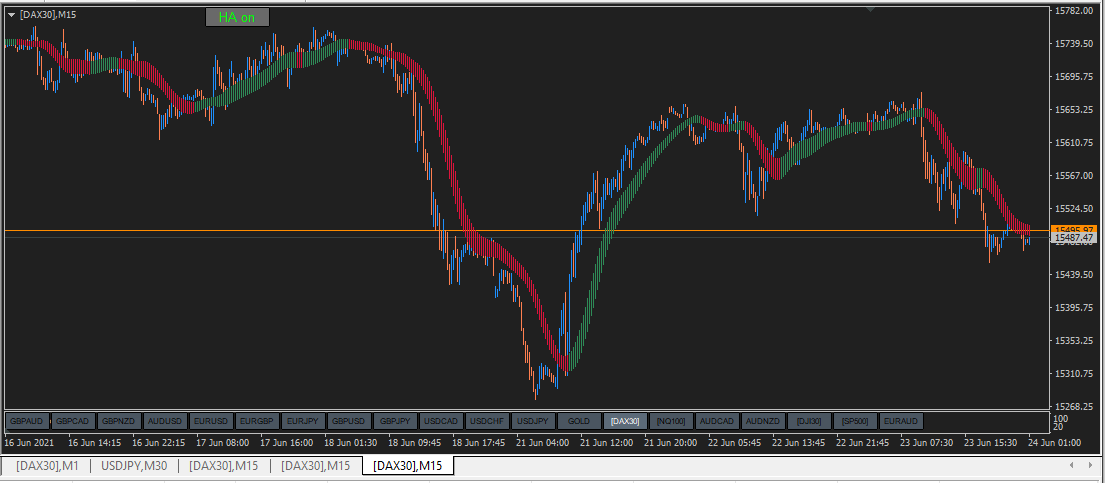This screenshot has height=483, width=1105.
Task: Switch chart to GBPCAD symbol button
Action: pyautogui.click(x=73, y=422)
